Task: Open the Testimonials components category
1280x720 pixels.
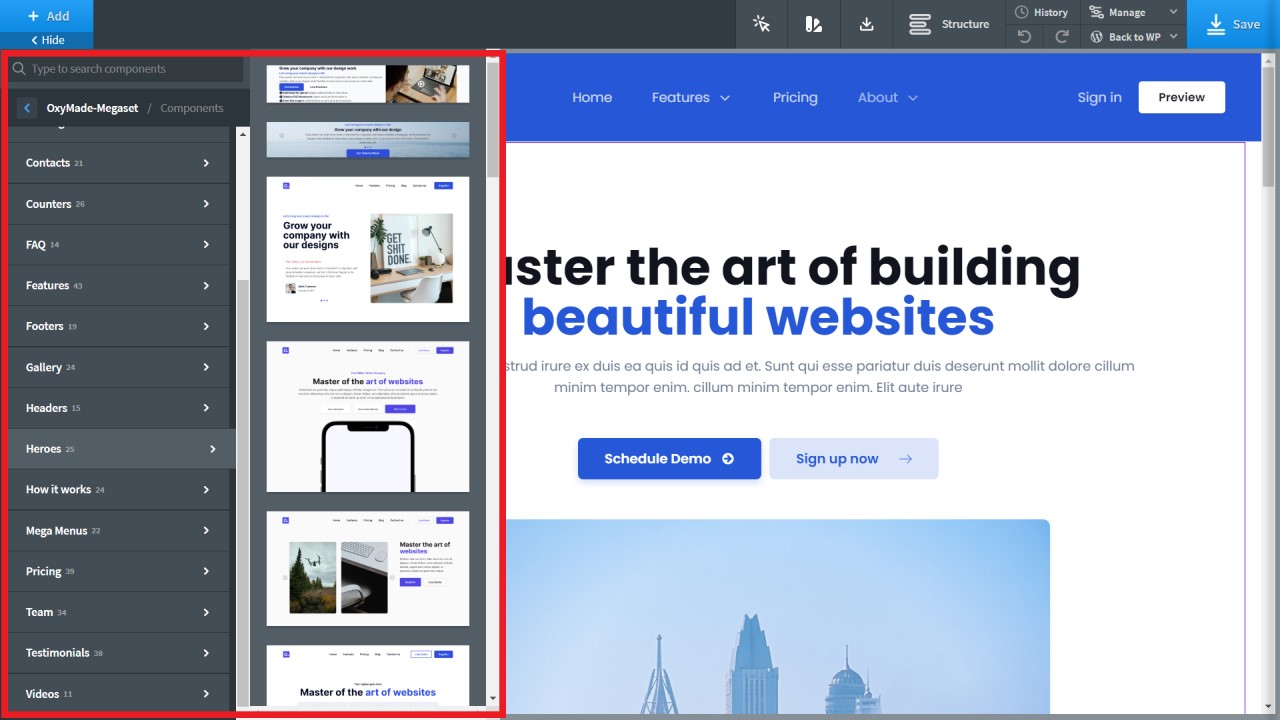Action: (118, 653)
